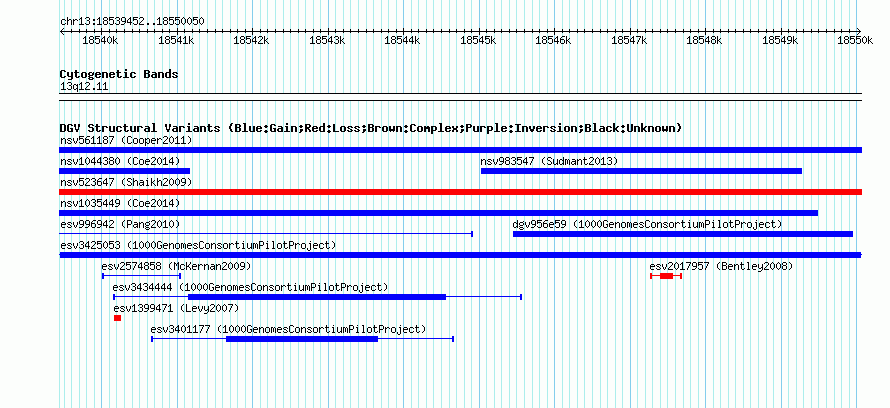Click the 18542k ruler tick label
Screen dimensions: 890x408
[x=252, y=40]
